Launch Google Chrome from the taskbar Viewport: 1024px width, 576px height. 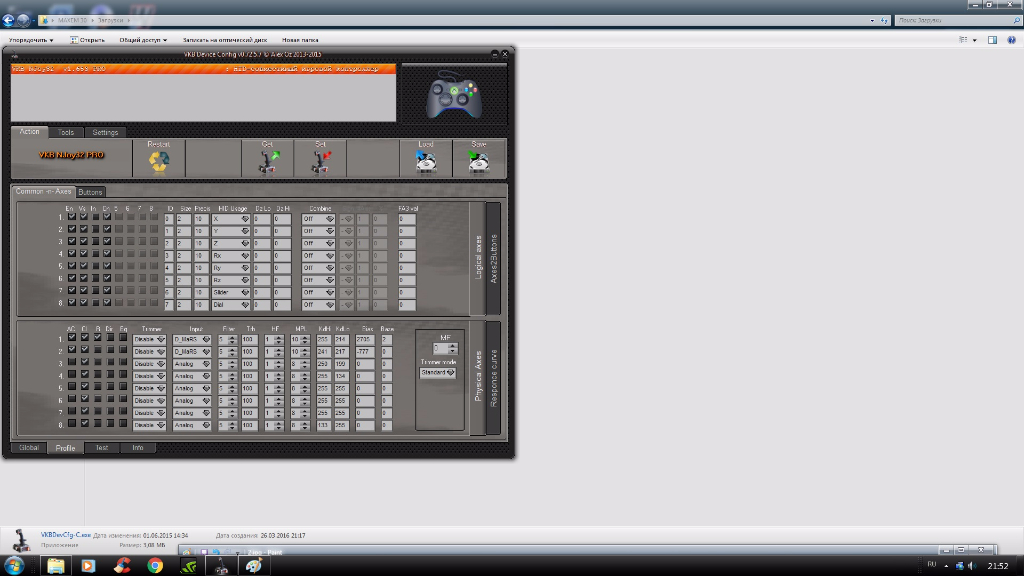tap(155, 566)
